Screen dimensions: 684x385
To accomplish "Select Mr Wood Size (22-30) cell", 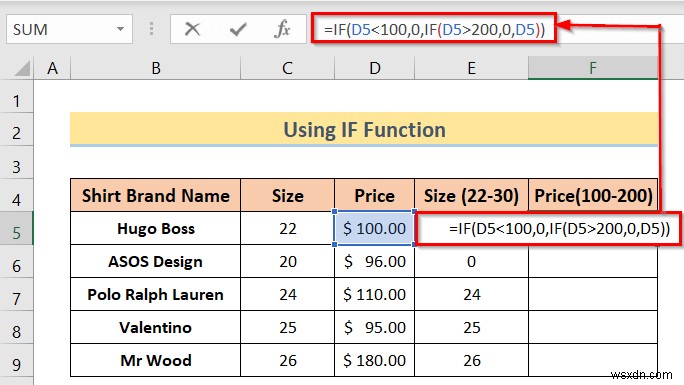I will [x=471, y=361].
